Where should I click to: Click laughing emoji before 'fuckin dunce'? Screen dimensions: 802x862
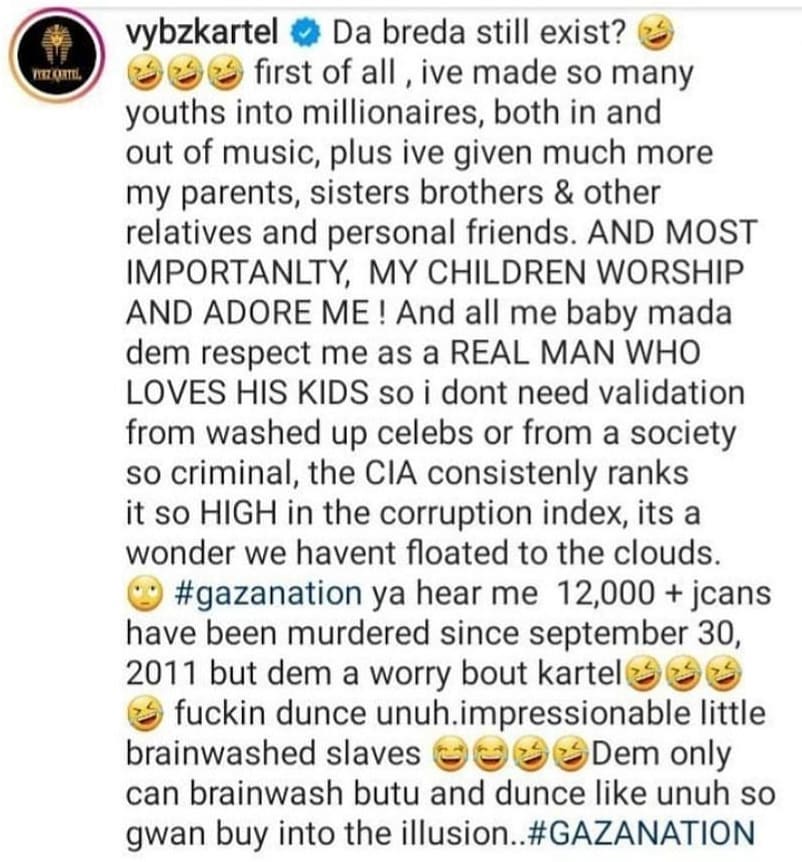[x=145, y=714]
